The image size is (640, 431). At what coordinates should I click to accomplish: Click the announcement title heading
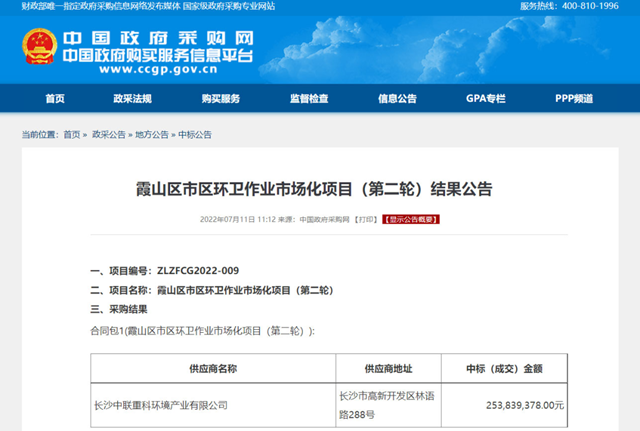pos(320,188)
